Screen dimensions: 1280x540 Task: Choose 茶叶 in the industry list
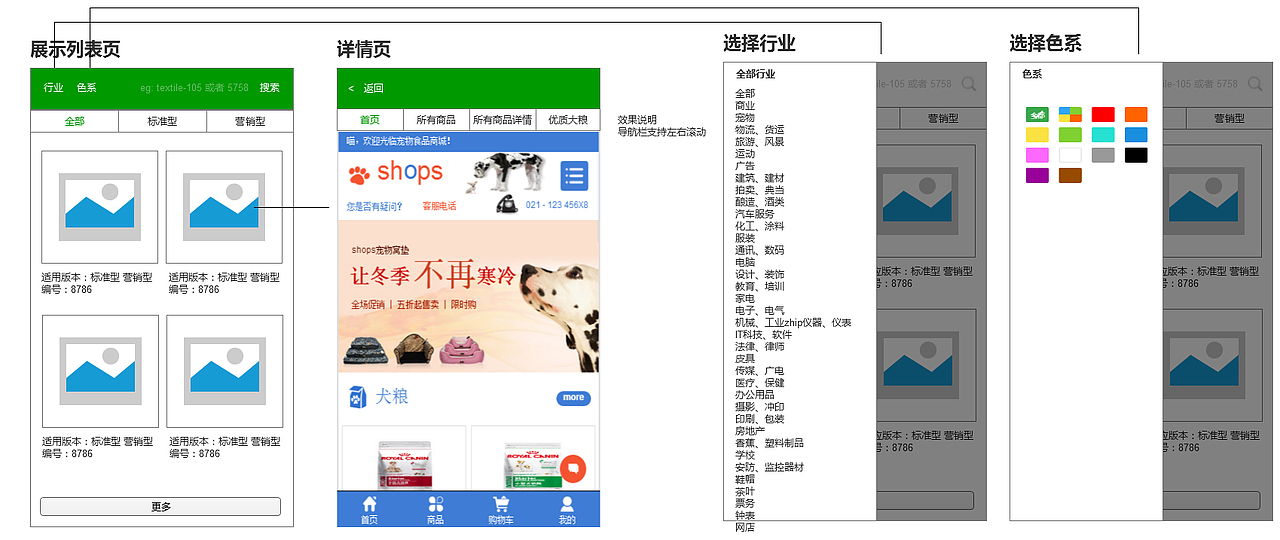point(745,491)
